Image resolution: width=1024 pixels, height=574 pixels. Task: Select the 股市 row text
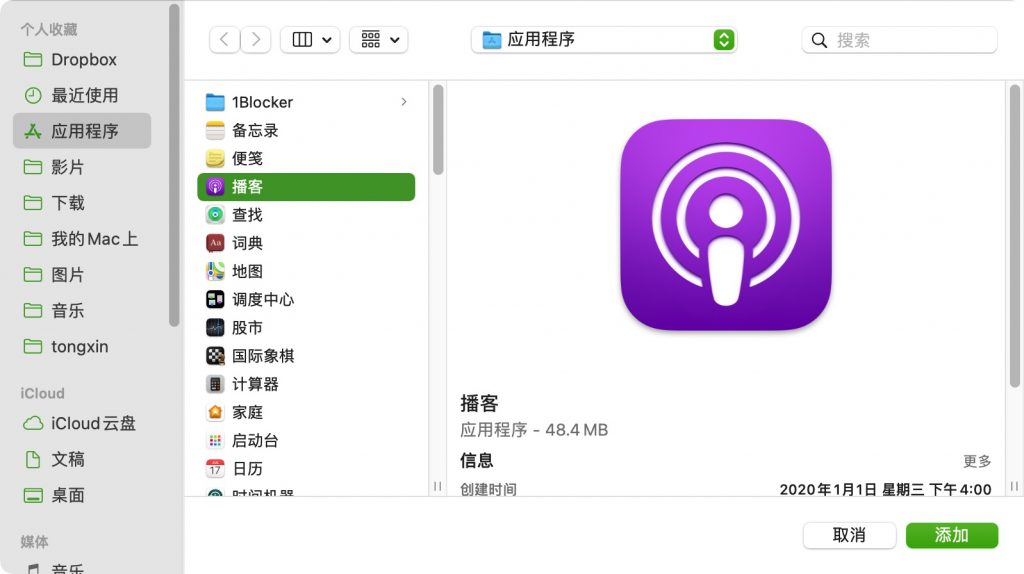point(248,328)
